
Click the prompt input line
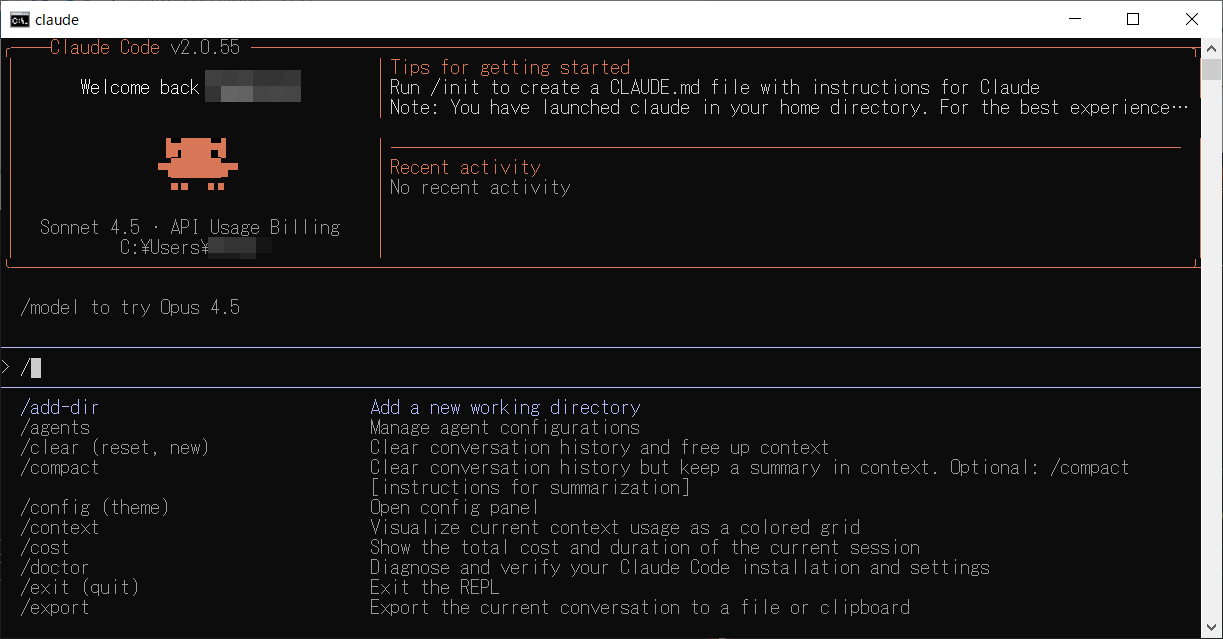600,368
